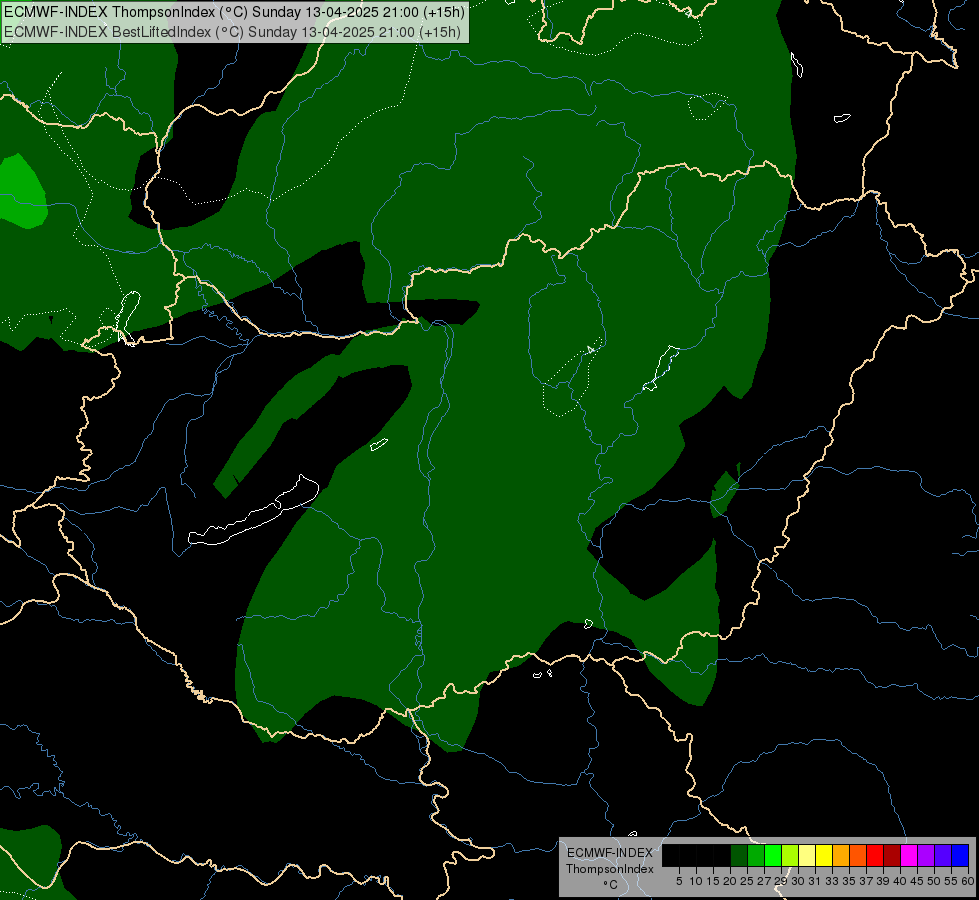Screen dimensions: 979x900
Task: Click the legend tick value 20
Action: (730, 881)
